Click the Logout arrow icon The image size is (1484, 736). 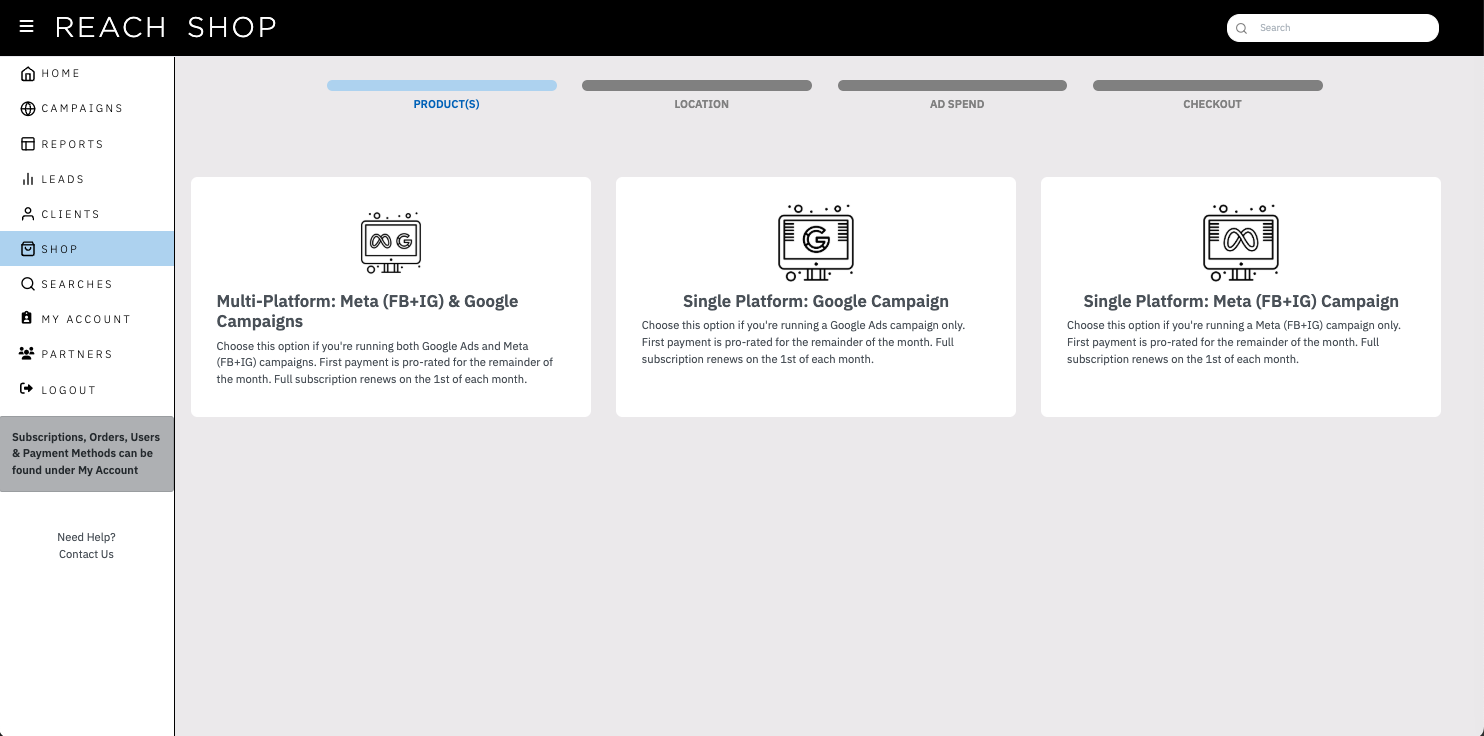click(27, 389)
